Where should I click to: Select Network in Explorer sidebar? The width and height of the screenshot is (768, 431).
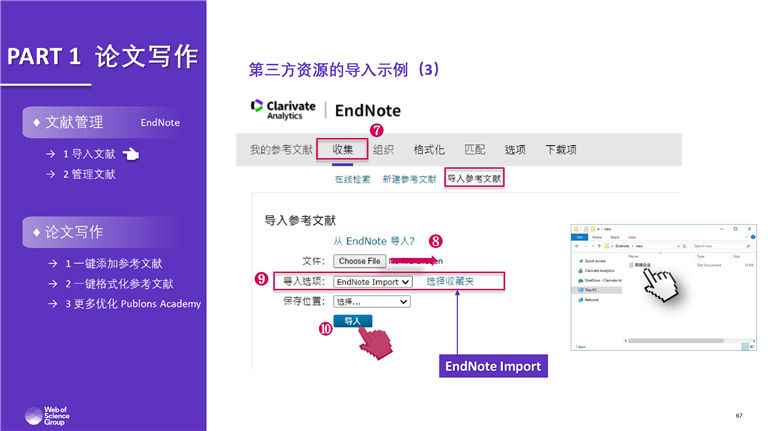click(588, 300)
